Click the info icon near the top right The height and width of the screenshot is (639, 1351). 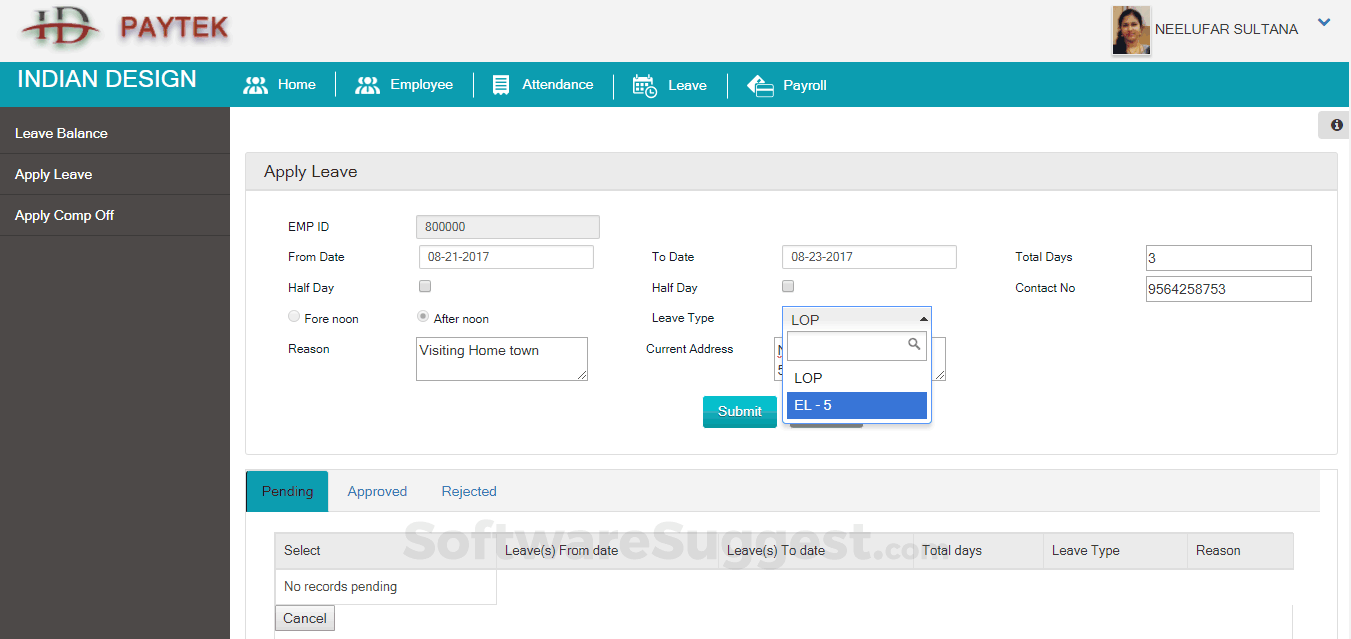(1335, 124)
